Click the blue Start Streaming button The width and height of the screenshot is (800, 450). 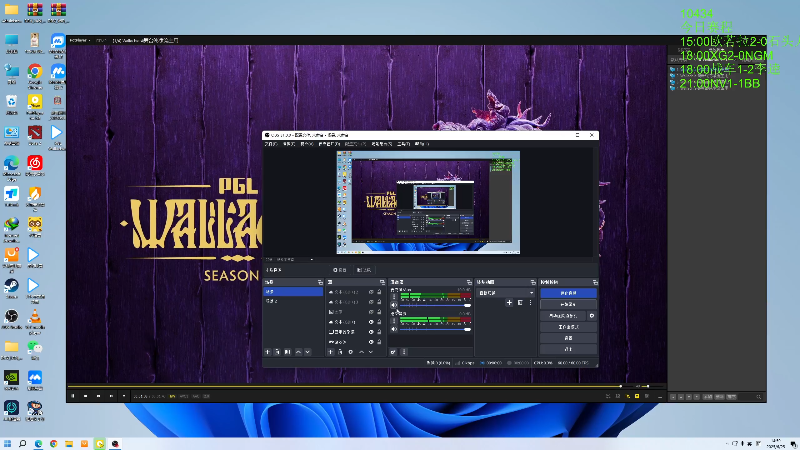point(568,293)
